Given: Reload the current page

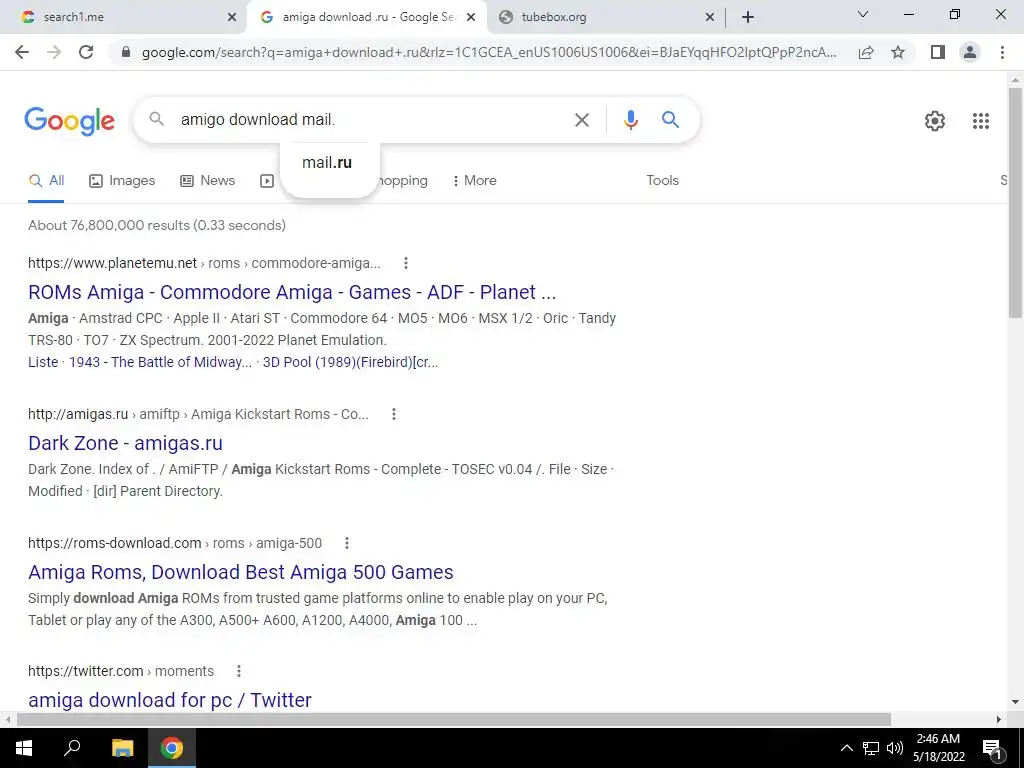Looking at the screenshot, I should pos(86,52).
